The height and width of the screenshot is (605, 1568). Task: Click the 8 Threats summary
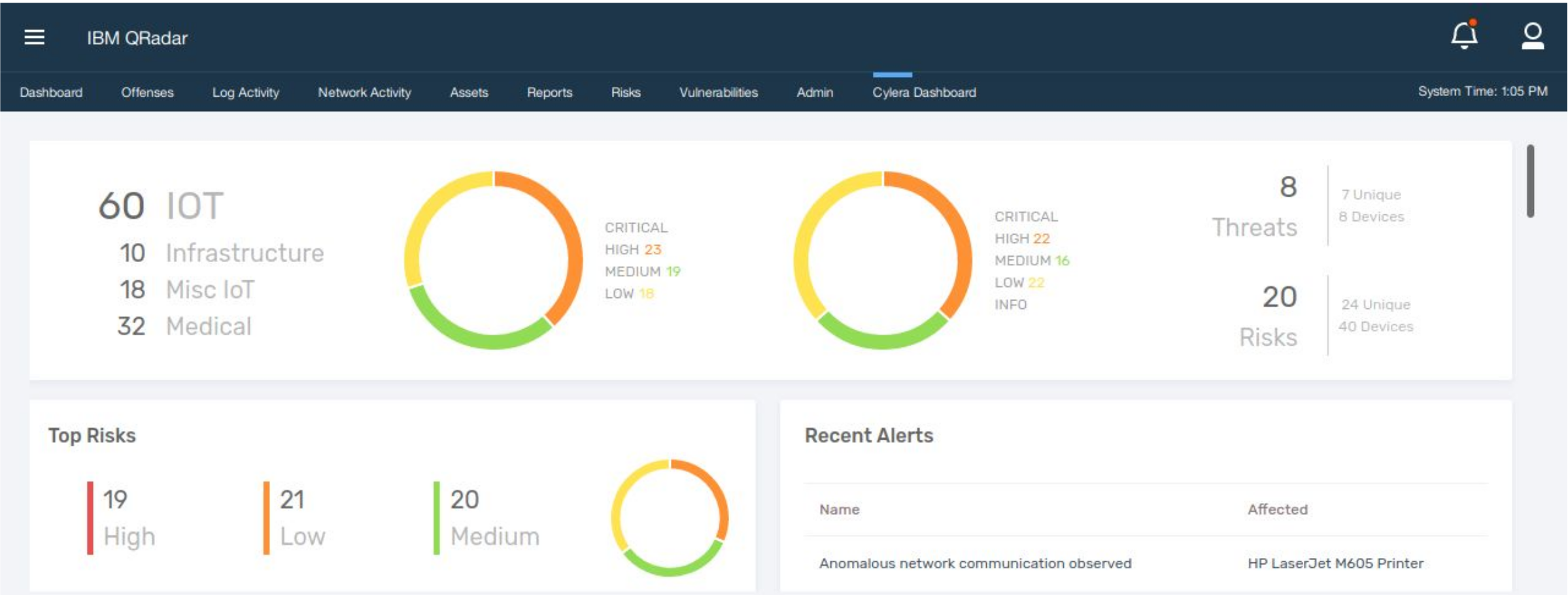[x=1255, y=206]
